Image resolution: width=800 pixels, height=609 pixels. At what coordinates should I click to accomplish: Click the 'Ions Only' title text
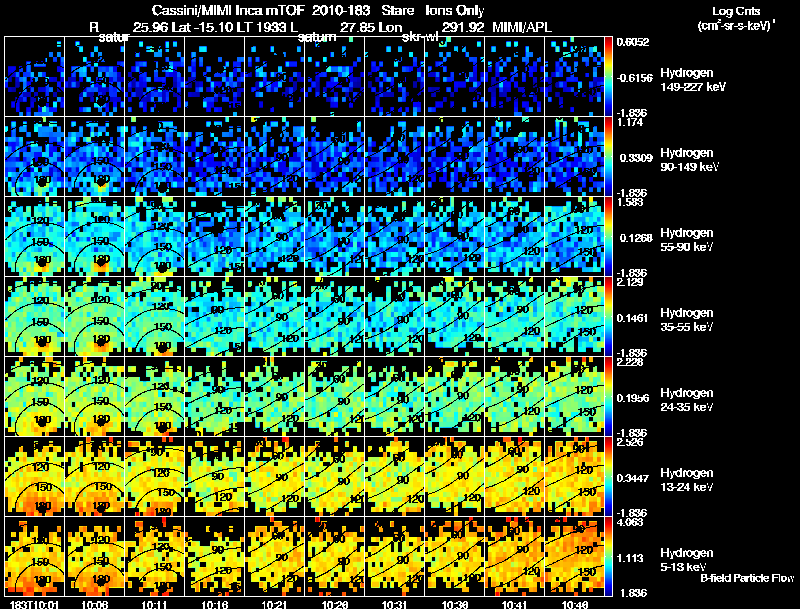pos(455,10)
